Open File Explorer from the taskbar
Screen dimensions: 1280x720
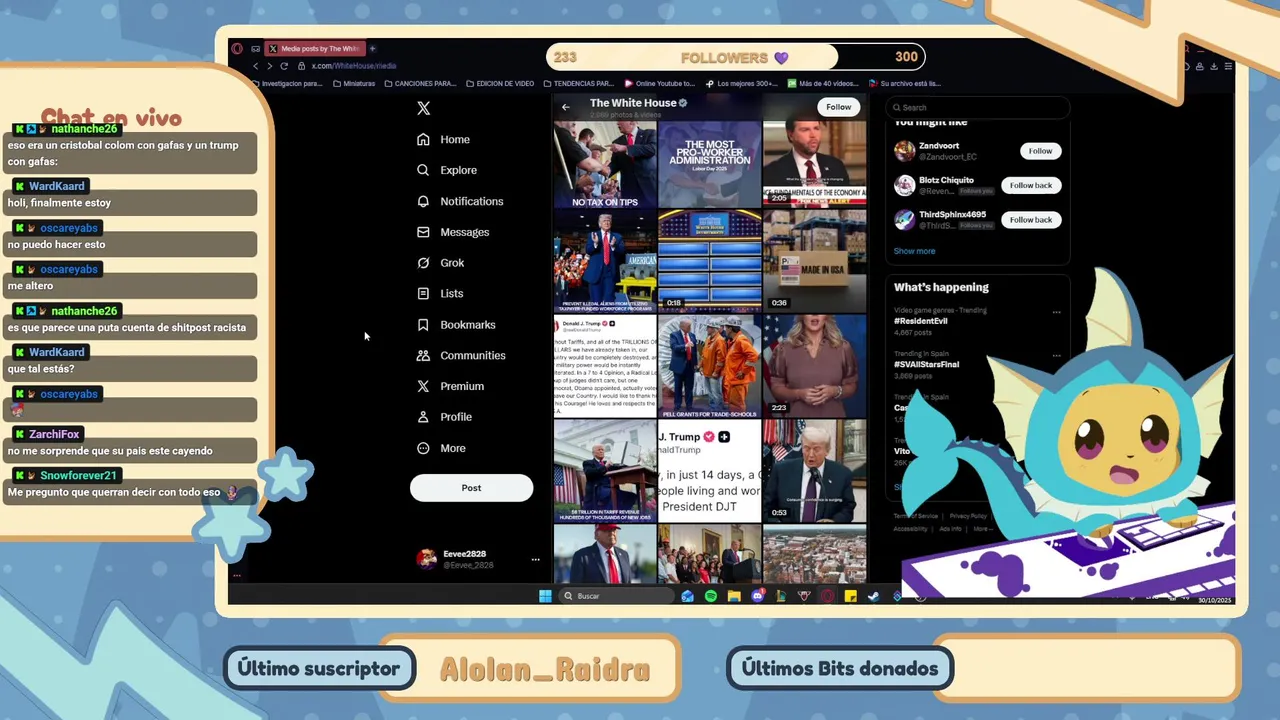(734, 596)
